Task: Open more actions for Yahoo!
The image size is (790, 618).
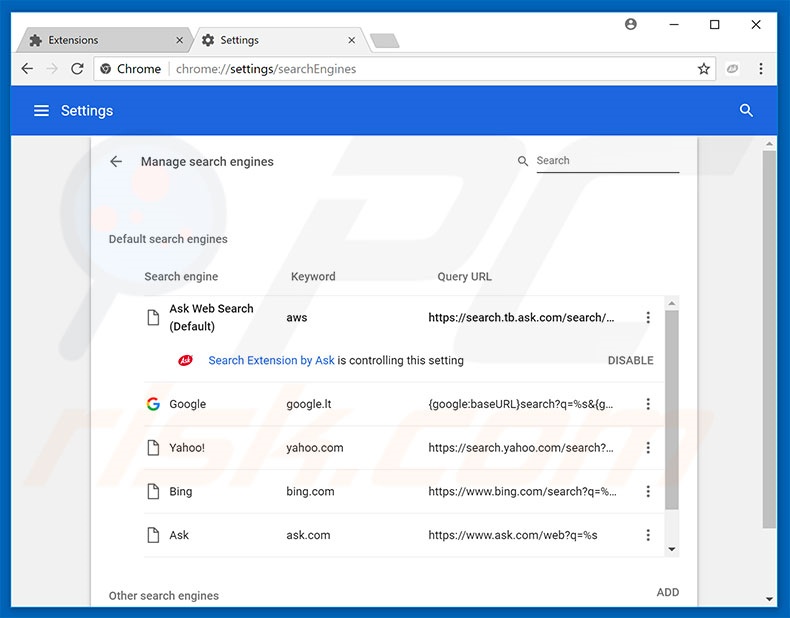Action: point(648,448)
